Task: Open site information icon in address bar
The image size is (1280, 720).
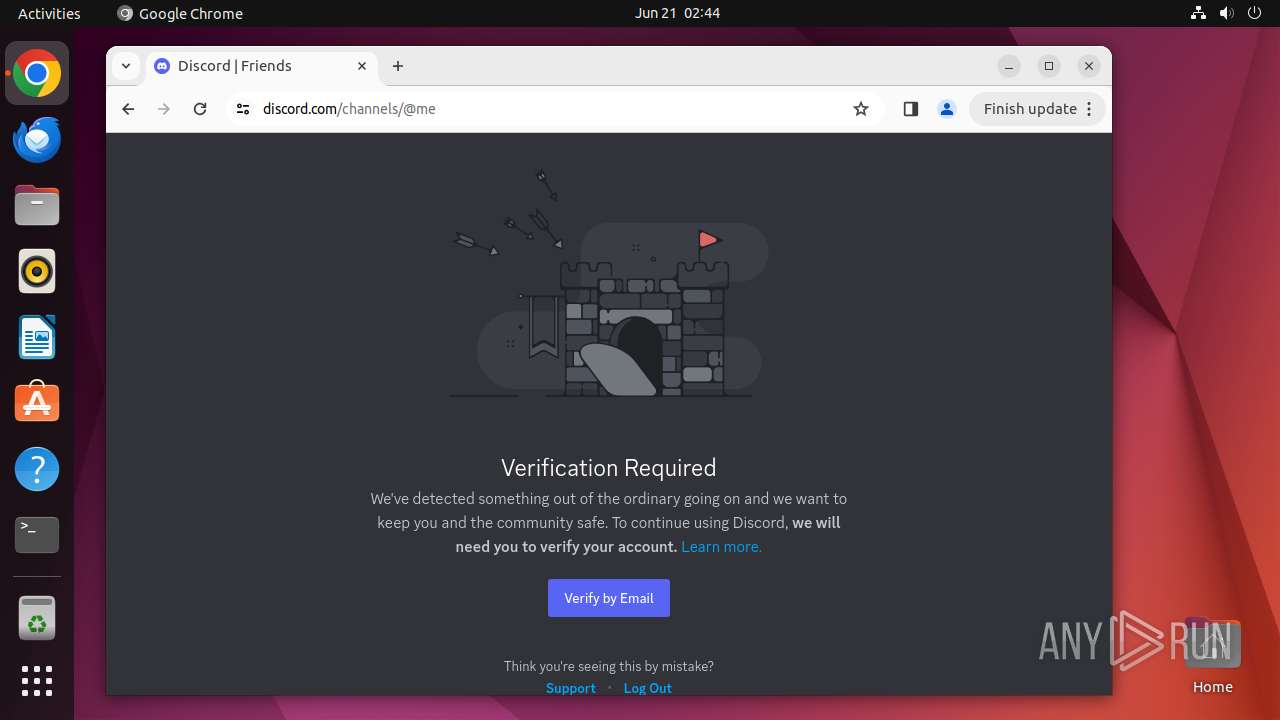Action: point(243,109)
